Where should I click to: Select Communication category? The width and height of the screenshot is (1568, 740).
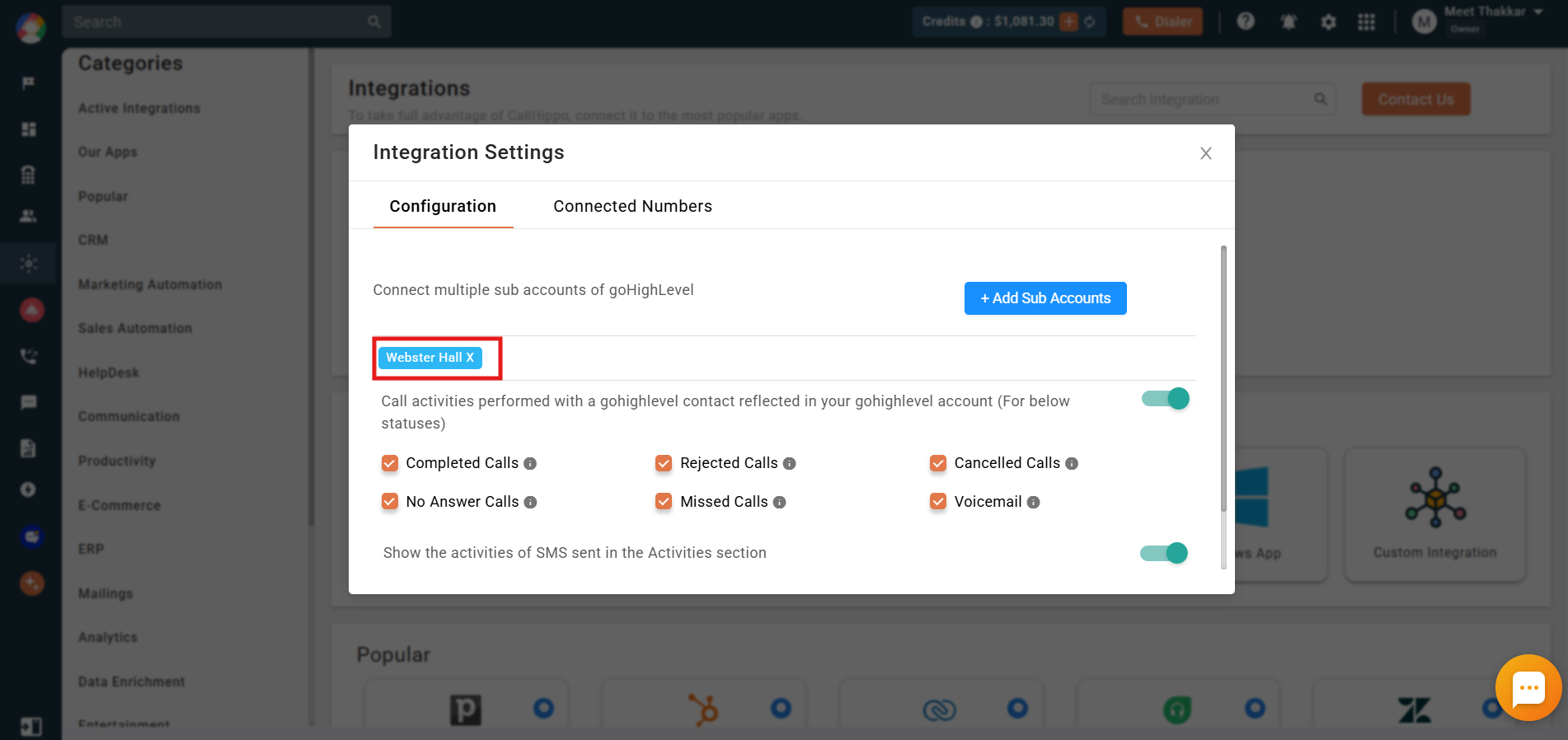click(129, 416)
